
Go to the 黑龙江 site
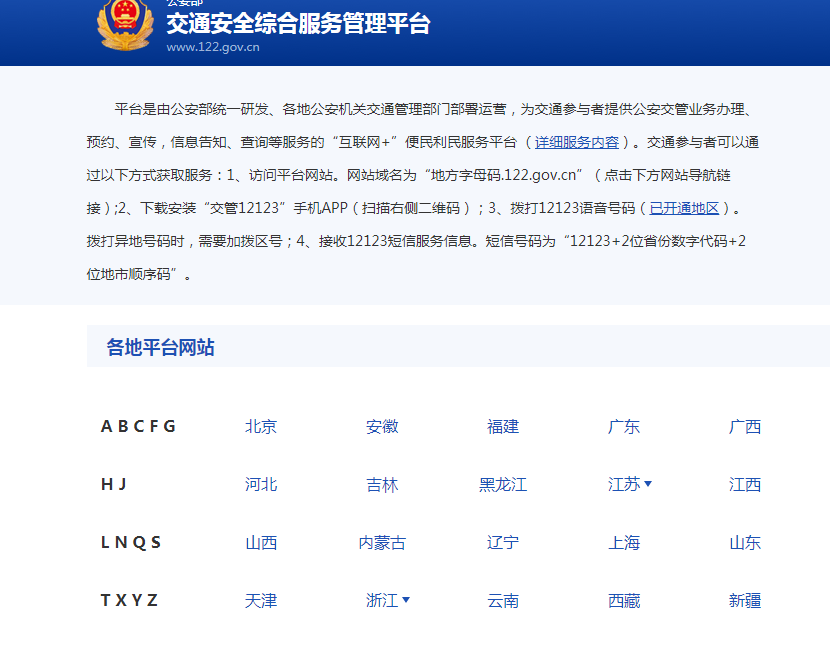(503, 484)
